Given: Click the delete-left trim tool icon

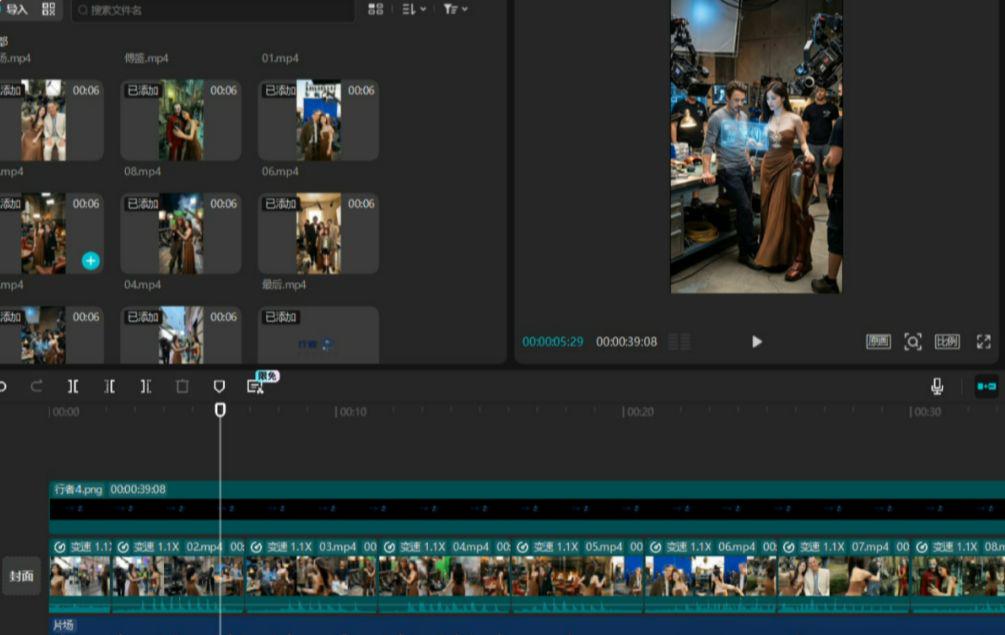Looking at the screenshot, I should coord(110,386).
